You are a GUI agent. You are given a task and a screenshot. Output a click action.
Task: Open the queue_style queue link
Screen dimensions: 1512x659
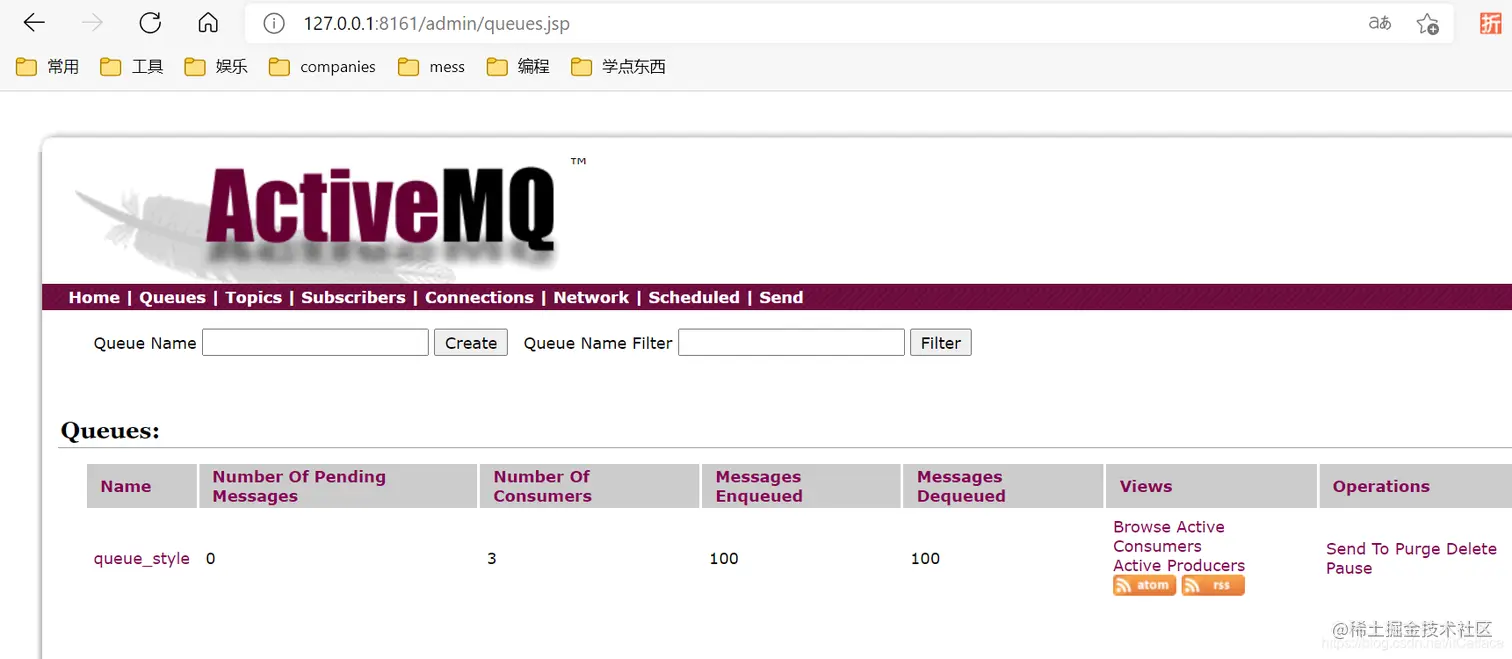click(x=141, y=559)
